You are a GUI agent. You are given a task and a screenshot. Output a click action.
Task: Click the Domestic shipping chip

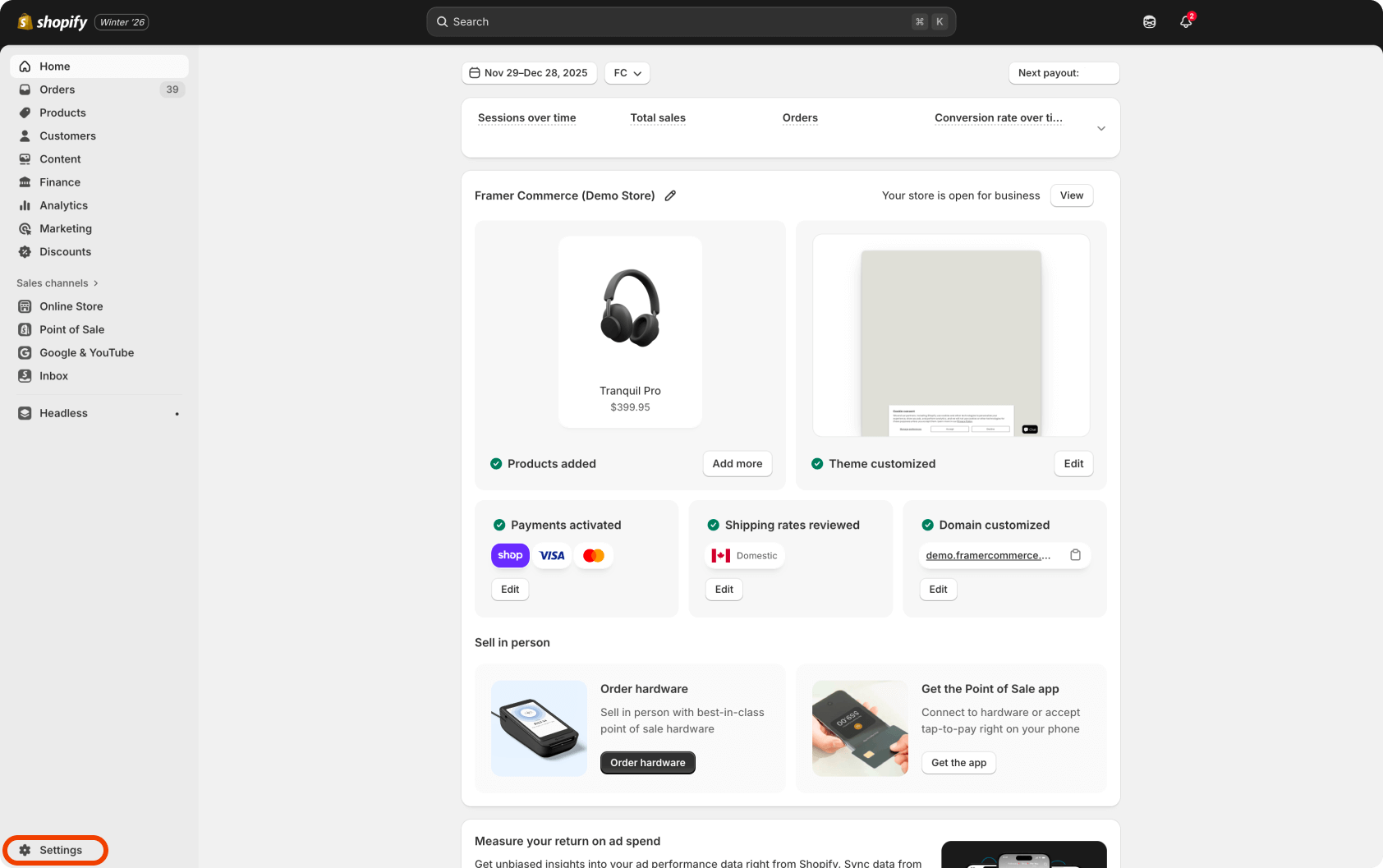point(745,556)
